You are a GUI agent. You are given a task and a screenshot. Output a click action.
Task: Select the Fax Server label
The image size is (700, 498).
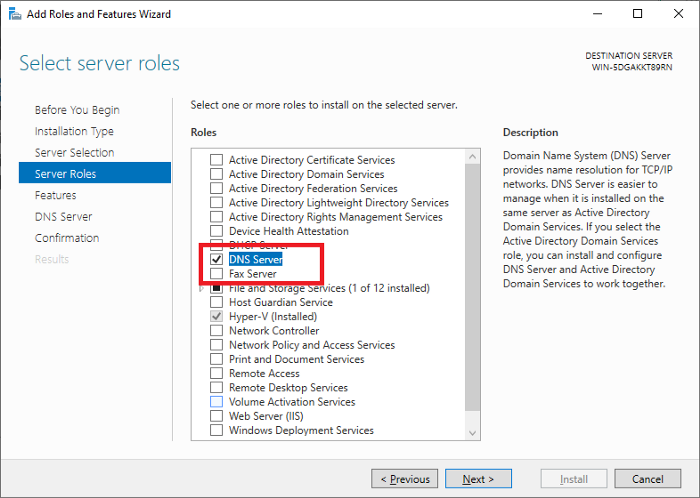[253, 274]
